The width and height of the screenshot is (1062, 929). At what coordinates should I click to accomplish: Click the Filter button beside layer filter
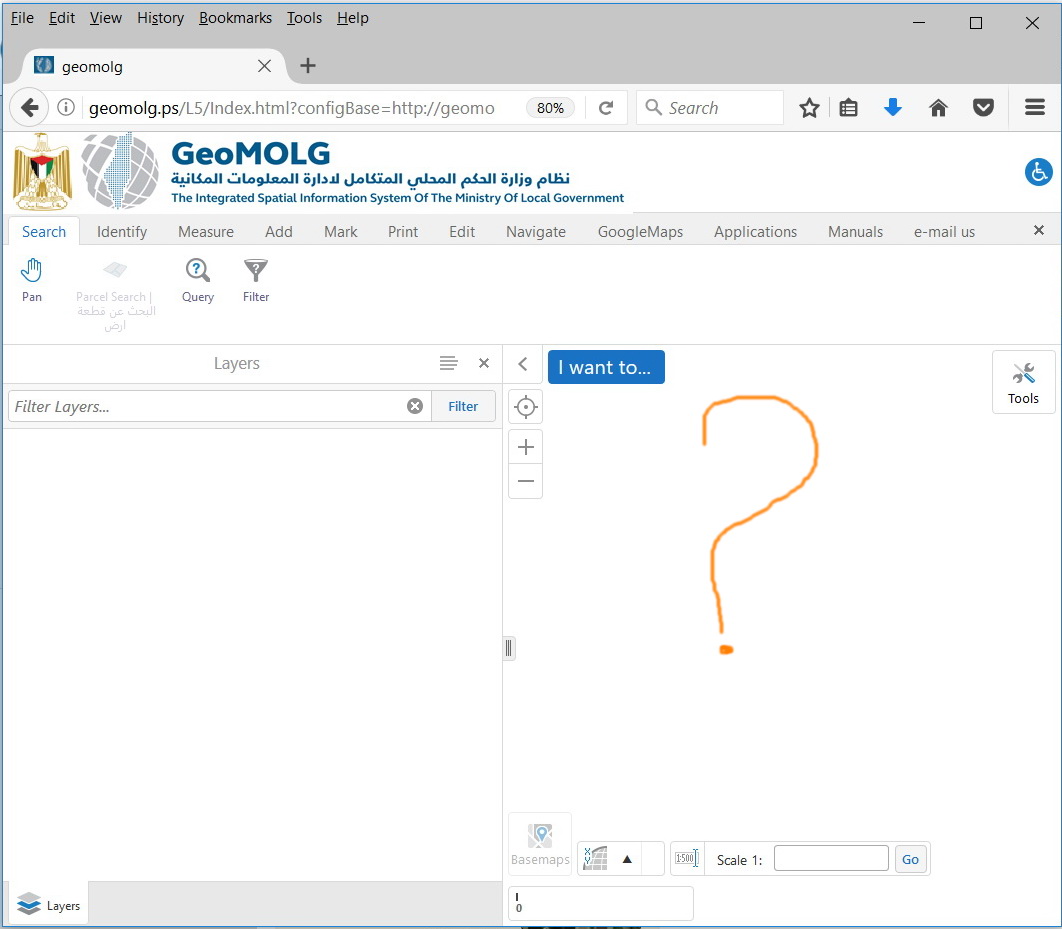point(463,406)
